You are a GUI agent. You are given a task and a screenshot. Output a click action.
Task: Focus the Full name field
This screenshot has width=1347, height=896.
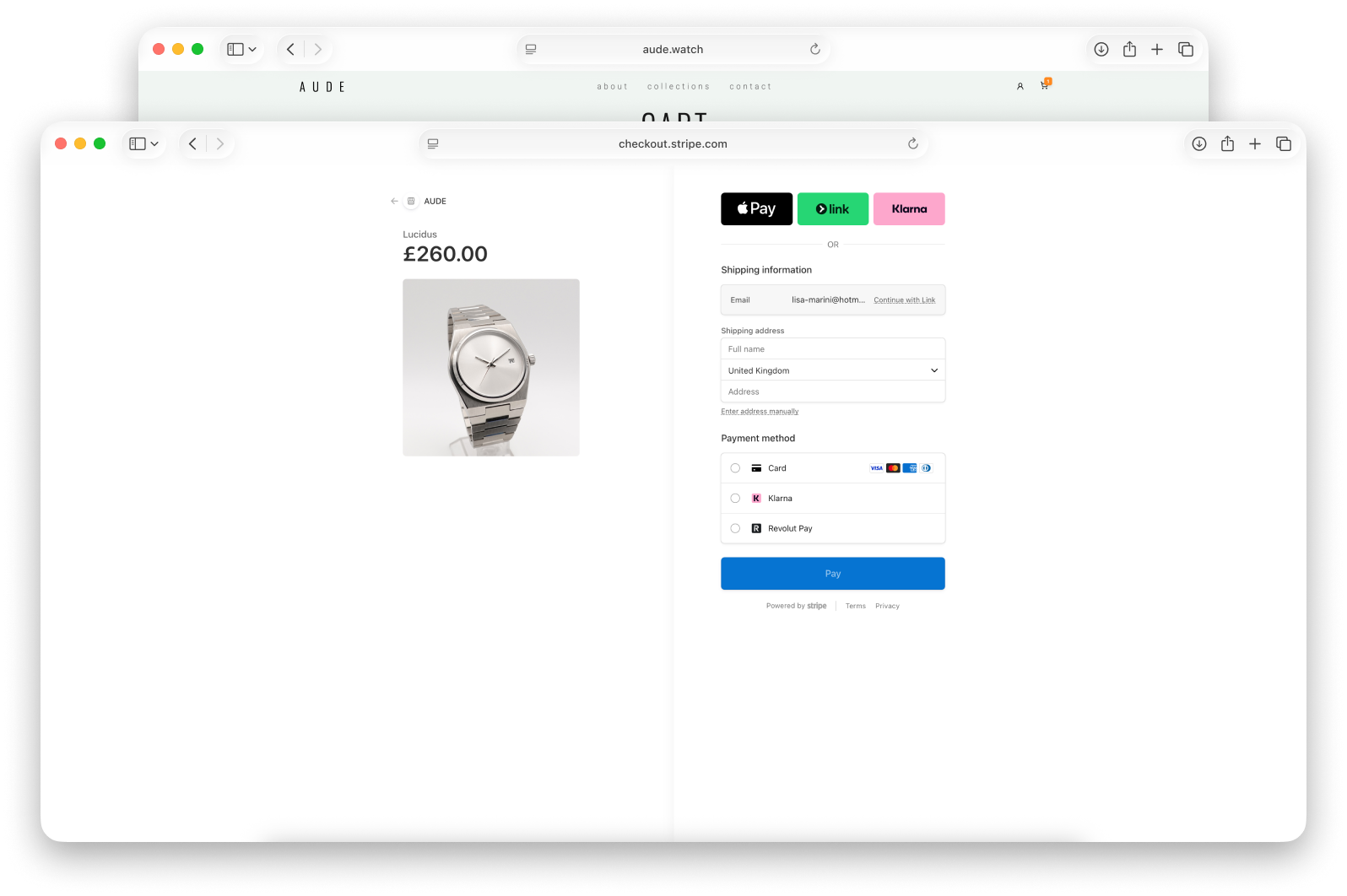pos(833,349)
